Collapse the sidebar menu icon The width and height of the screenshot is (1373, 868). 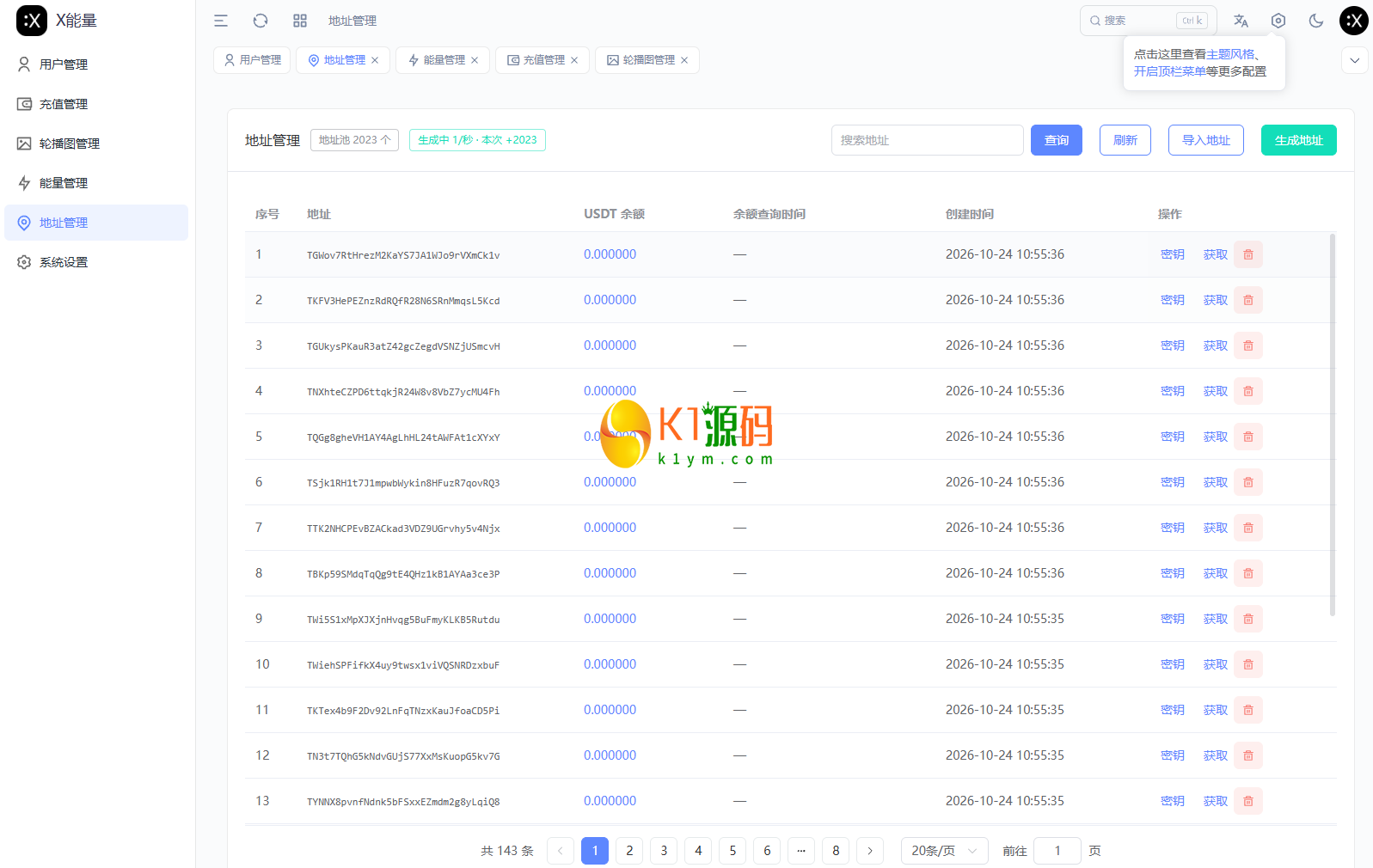(x=221, y=21)
